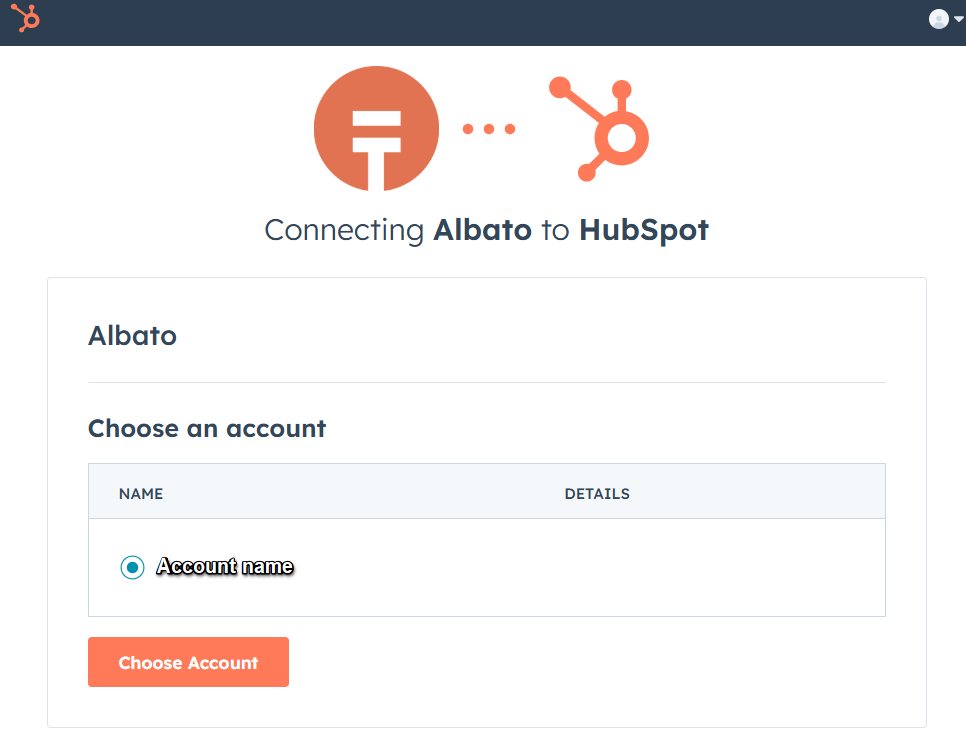Click the divider line under the Albato heading
Image resolution: width=966 pixels, height=751 pixels.
(486, 382)
